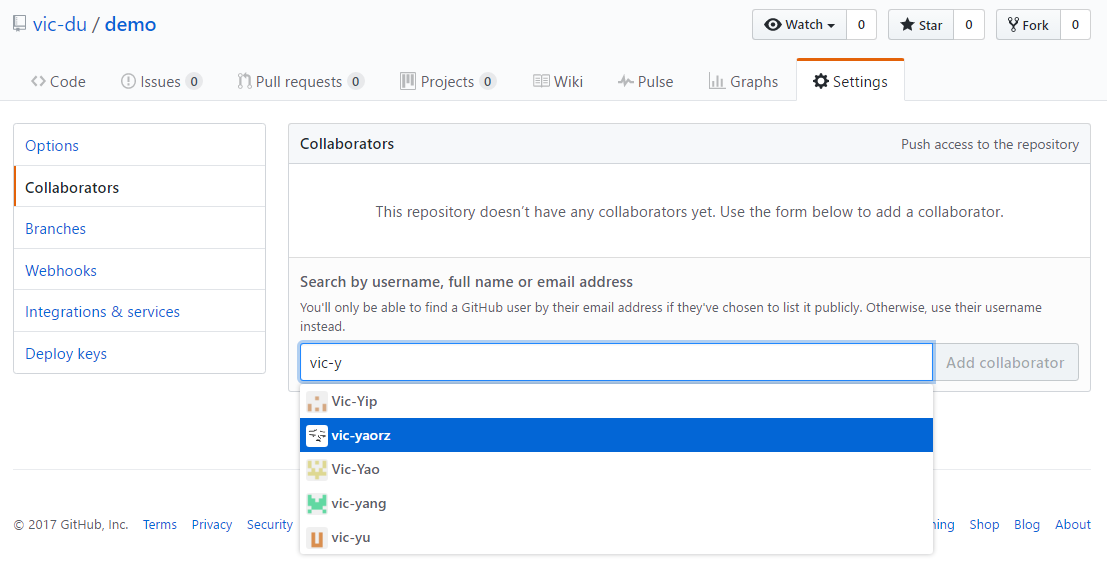
Task: Select Collaborators in the settings sidebar
Action: 140,187
